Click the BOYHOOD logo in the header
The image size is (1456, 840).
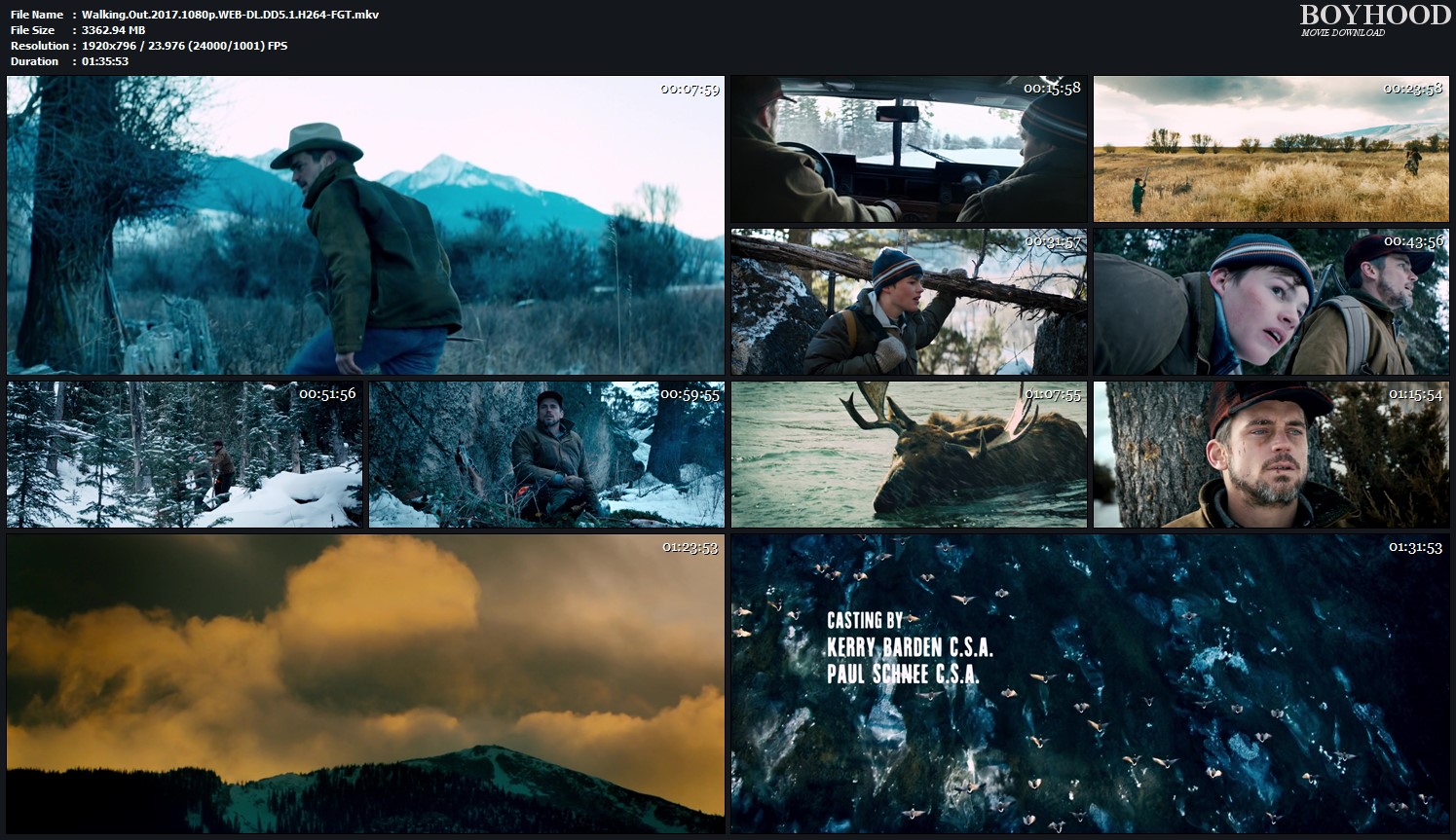tap(1374, 15)
